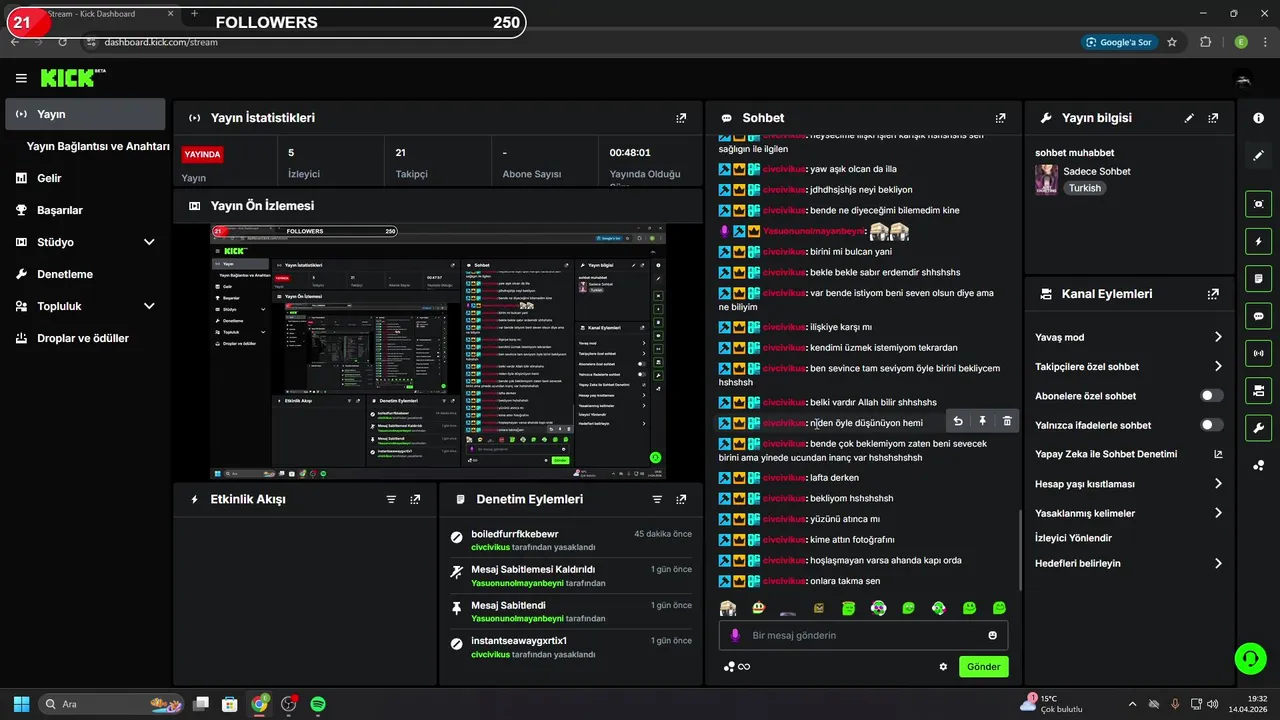Reply to hovered chat message with arrow icon
The image size is (1280, 720).
(958, 422)
